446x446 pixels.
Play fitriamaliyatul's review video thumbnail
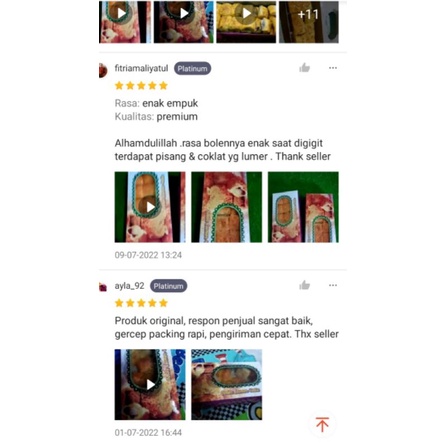150,207
